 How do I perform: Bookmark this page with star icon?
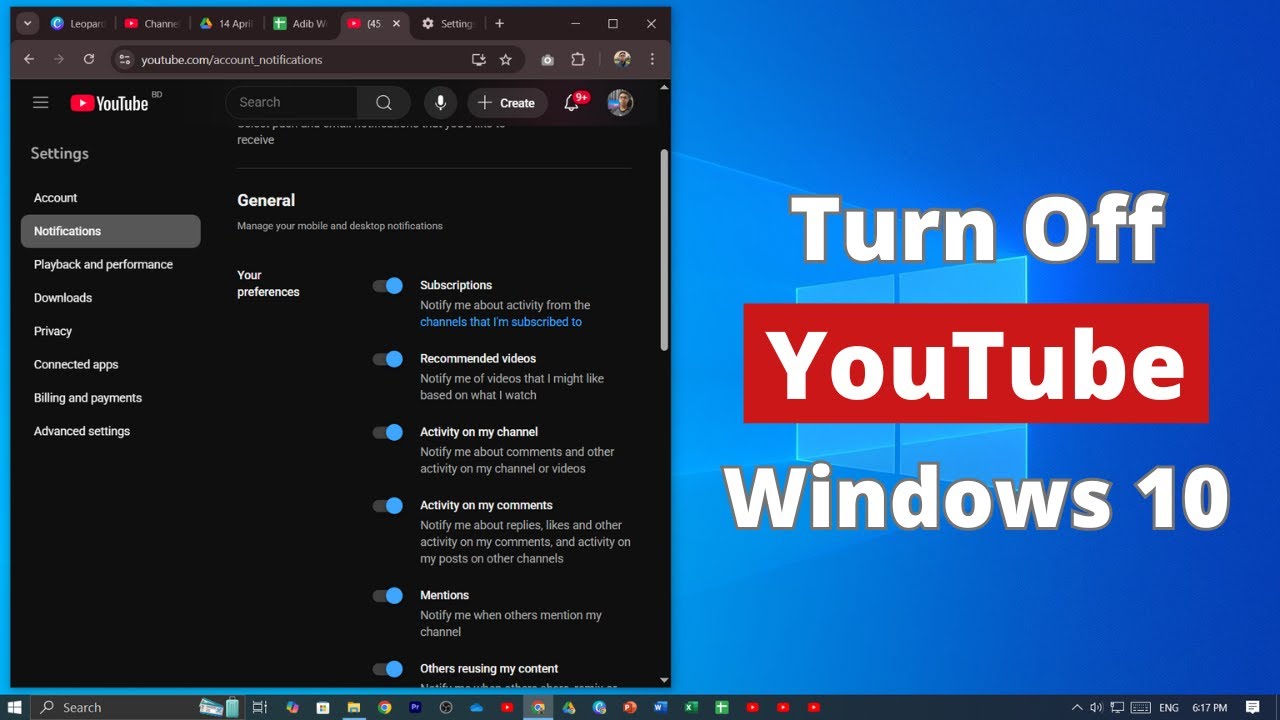point(506,59)
